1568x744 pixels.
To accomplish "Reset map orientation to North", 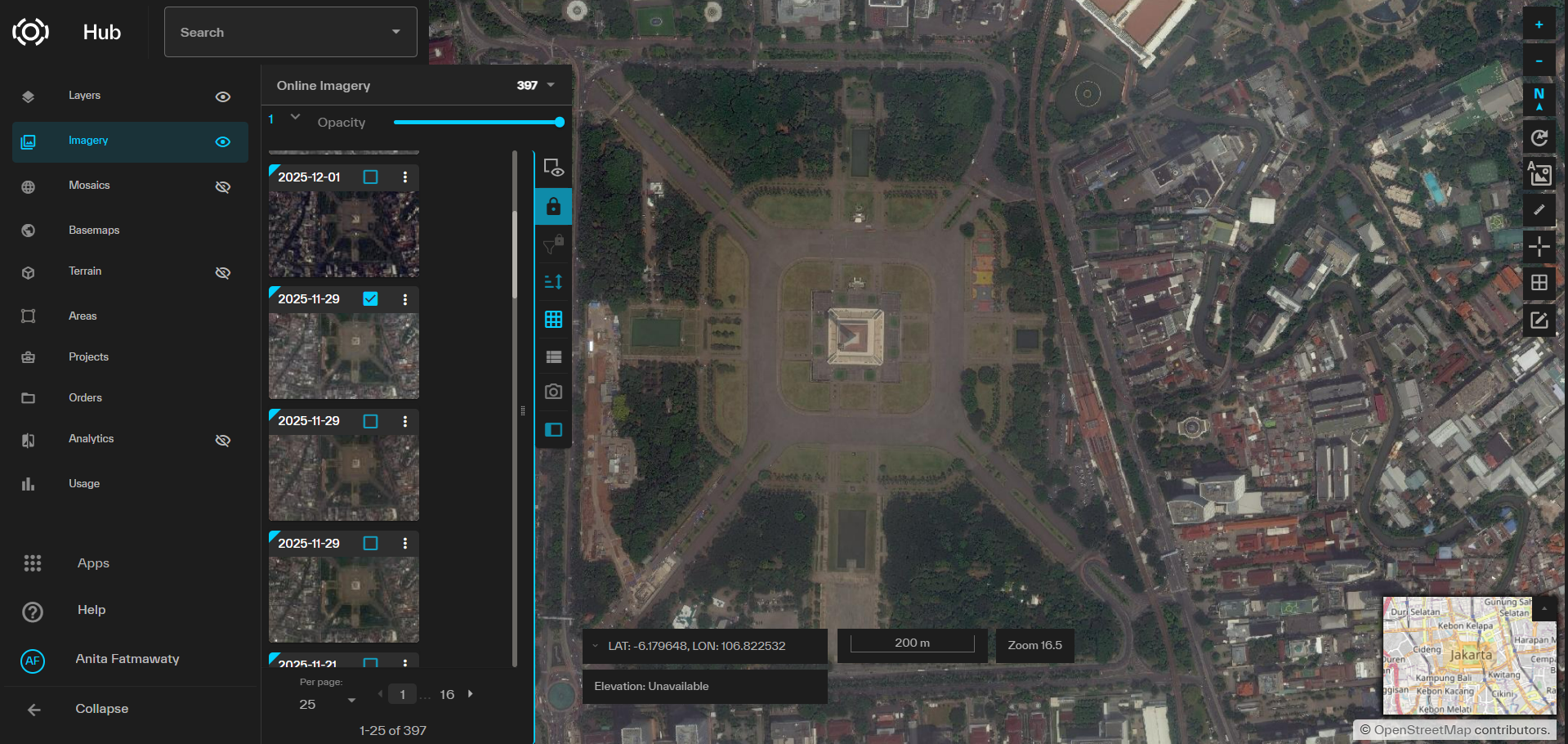I will point(1539,99).
